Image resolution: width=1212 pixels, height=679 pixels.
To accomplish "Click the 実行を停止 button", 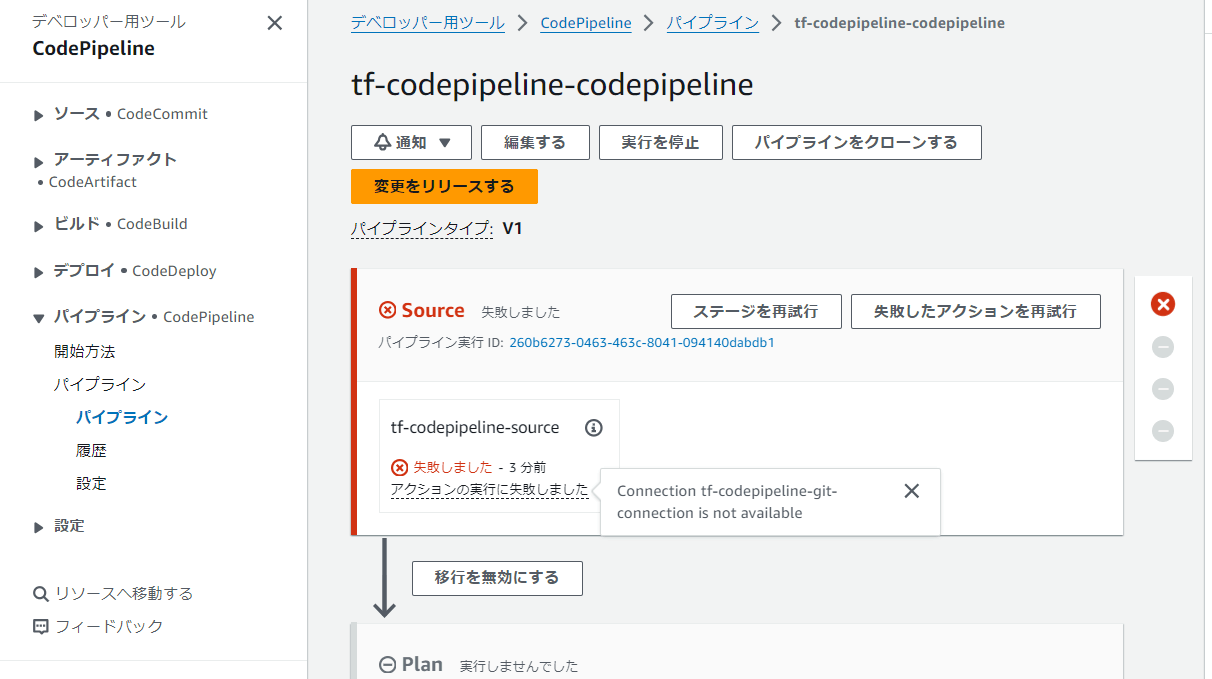I will (660, 142).
